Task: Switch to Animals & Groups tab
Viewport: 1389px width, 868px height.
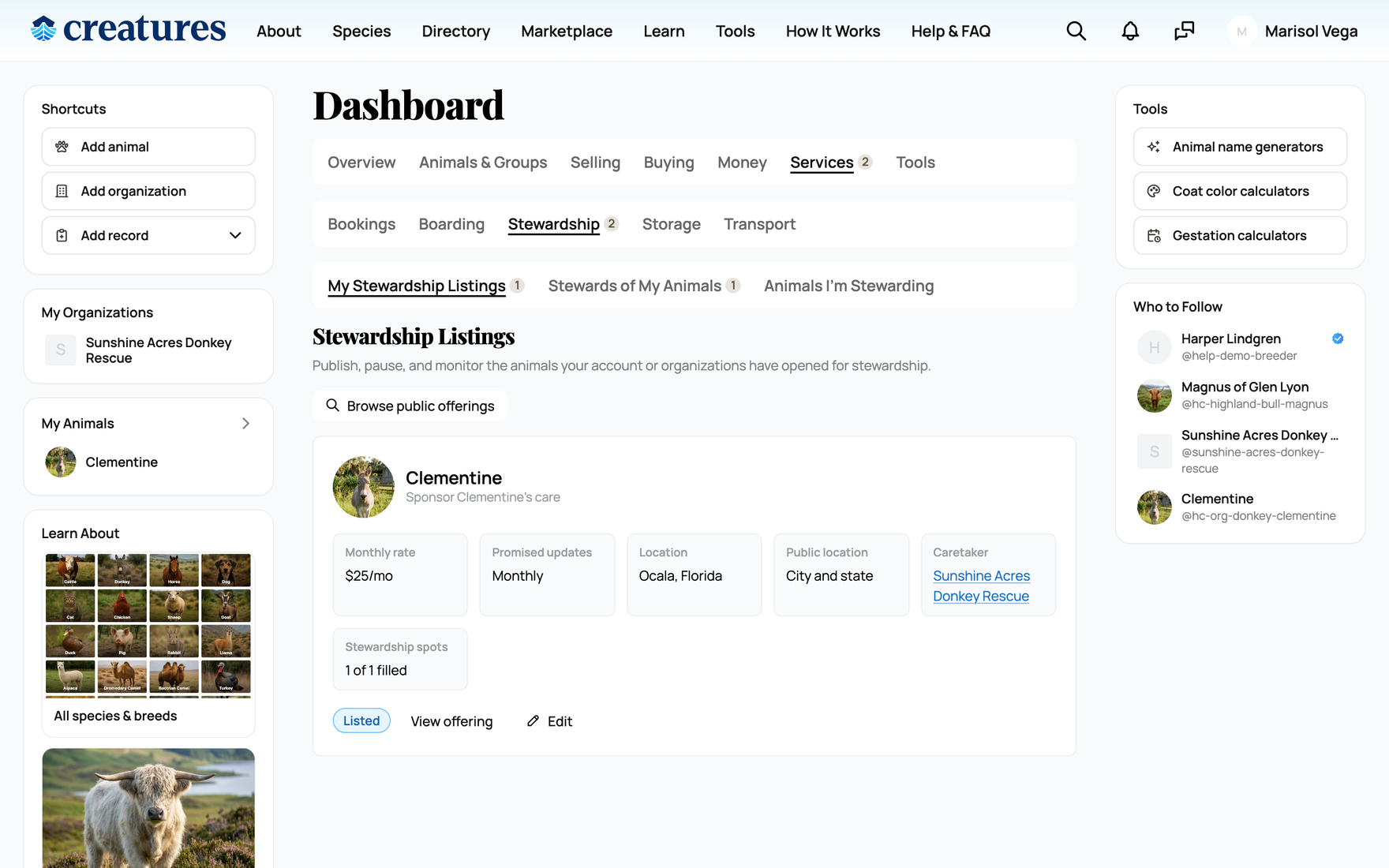Action: coord(483,163)
